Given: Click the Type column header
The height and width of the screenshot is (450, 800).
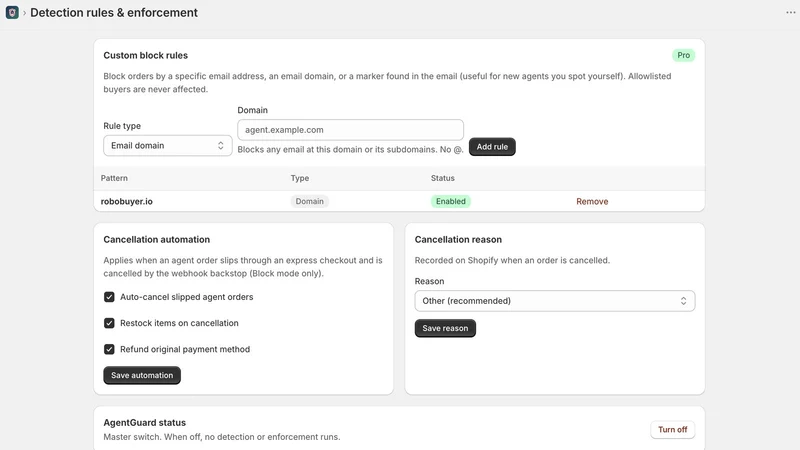Looking at the screenshot, I should point(299,178).
